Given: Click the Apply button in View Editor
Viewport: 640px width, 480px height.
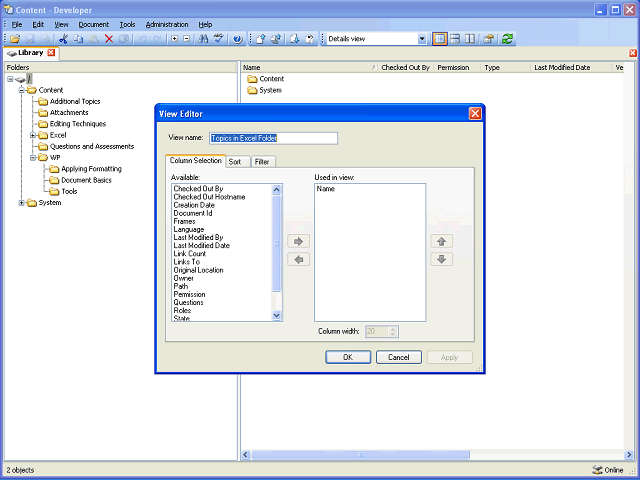Looking at the screenshot, I should pos(449,357).
